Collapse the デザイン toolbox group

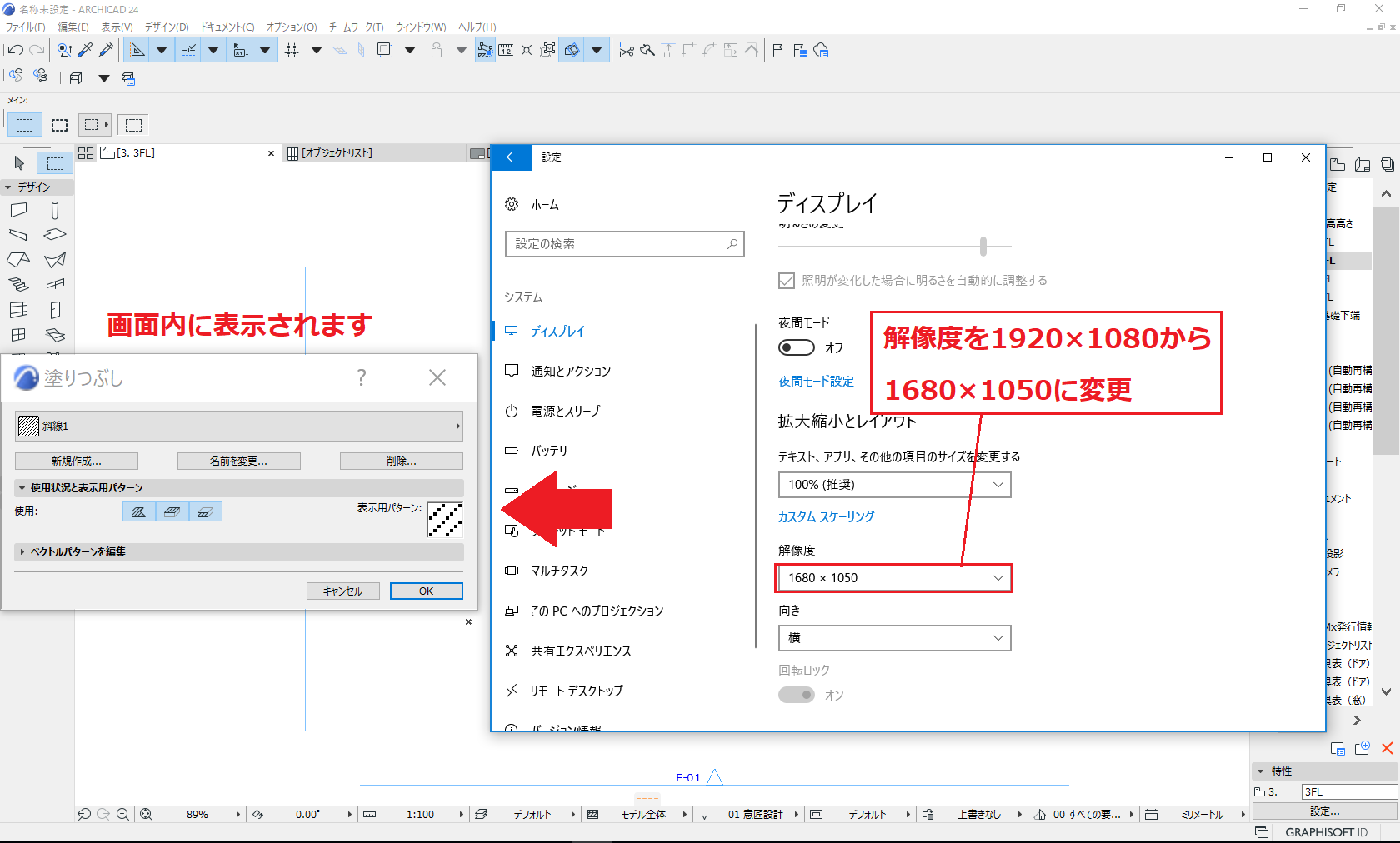8,187
